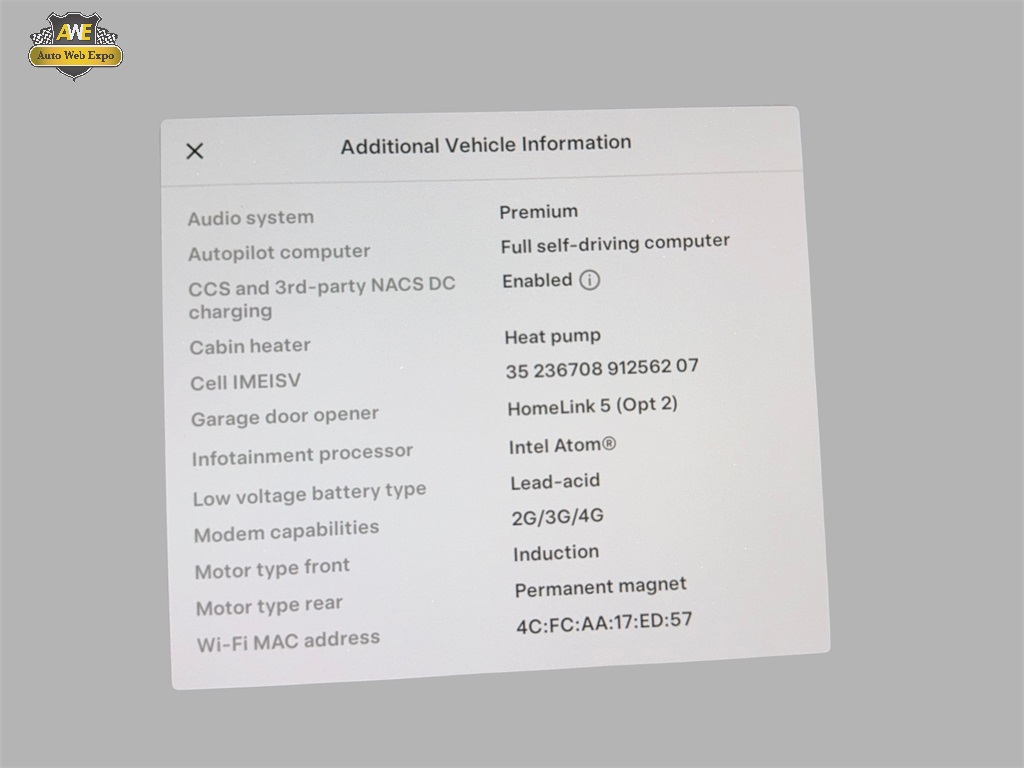The height and width of the screenshot is (768, 1024).
Task: Select the Motor type front label
Action: coord(272,570)
